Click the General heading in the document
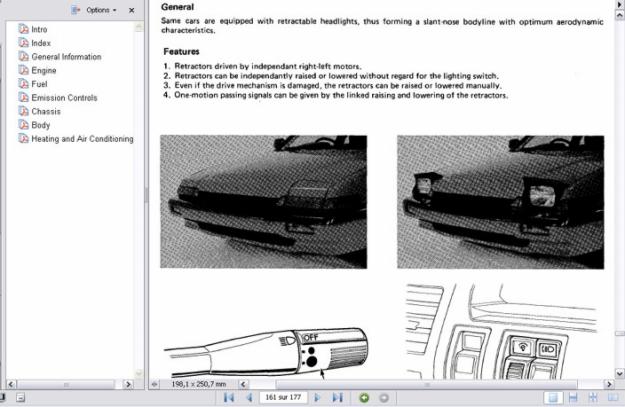625x407 pixels. (x=177, y=7)
